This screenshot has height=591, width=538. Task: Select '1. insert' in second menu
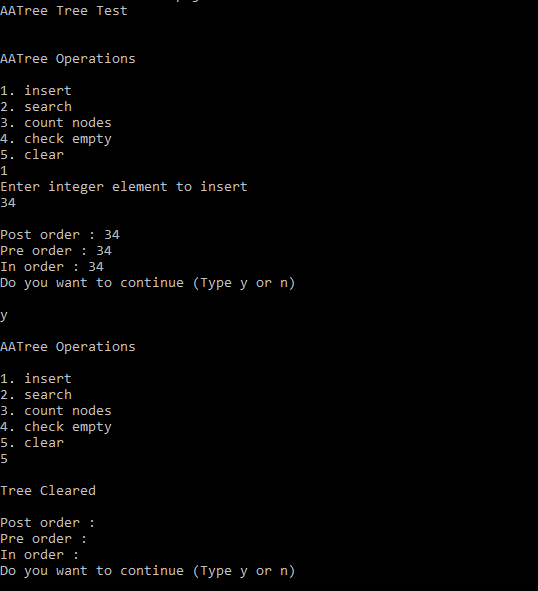pyautogui.click(x=36, y=379)
